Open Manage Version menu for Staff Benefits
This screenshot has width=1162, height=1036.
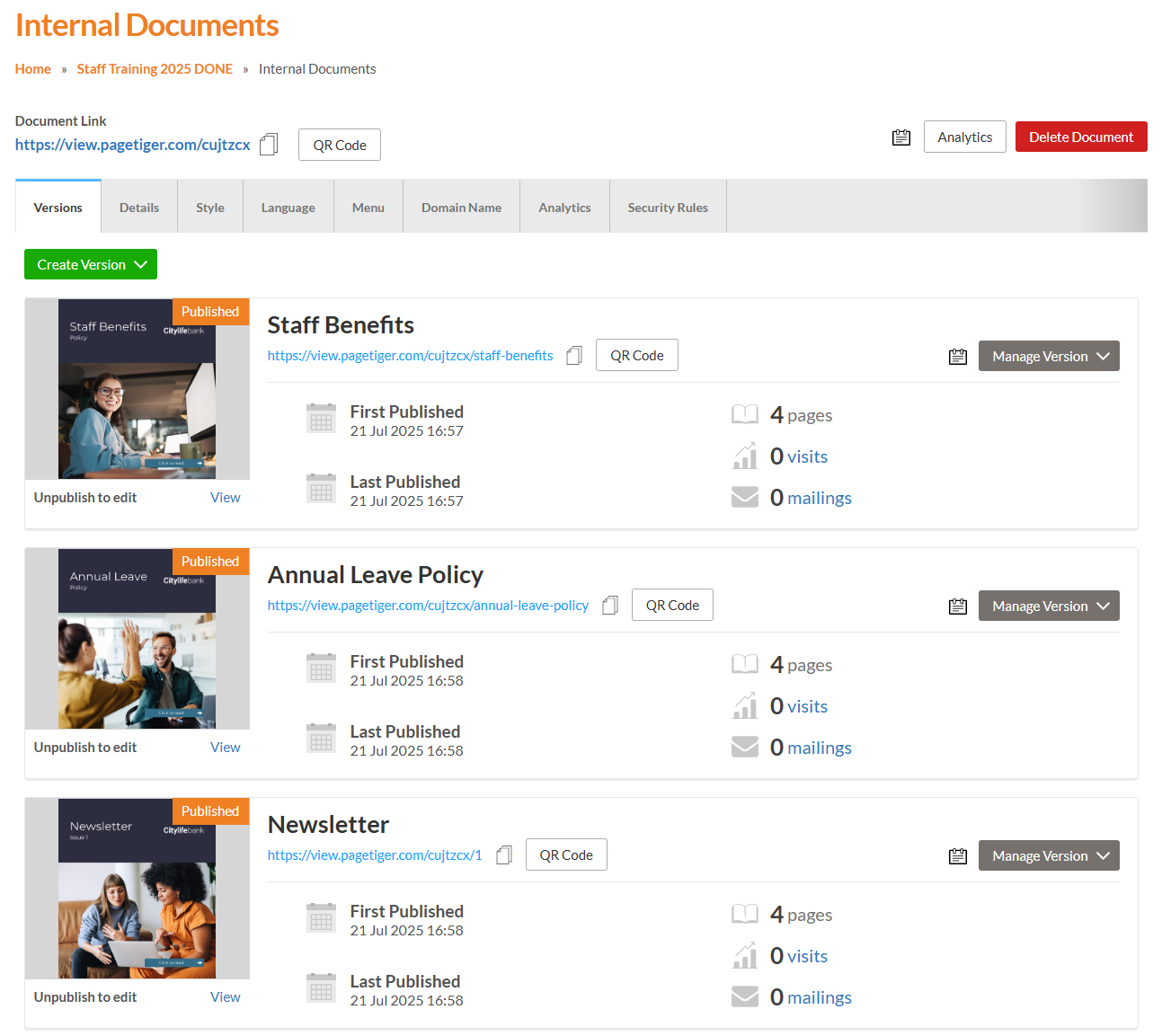1048,357
